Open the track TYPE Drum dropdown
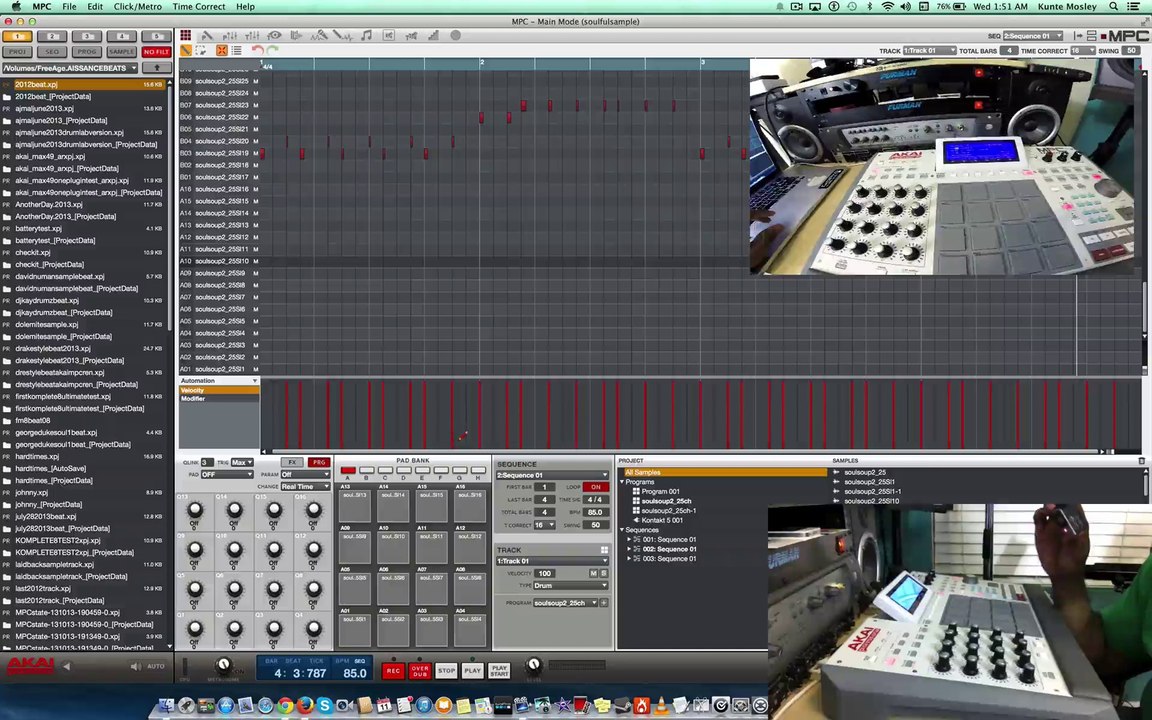 pyautogui.click(x=571, y=586)
